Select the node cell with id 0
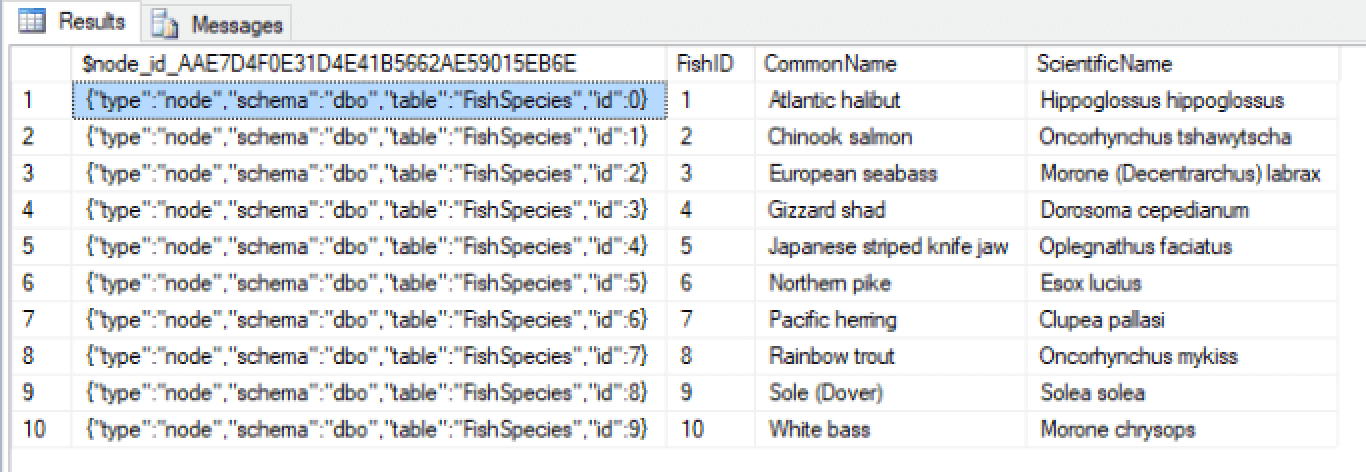The width and height of the screenshot is (1366, 472). (369, 100)
